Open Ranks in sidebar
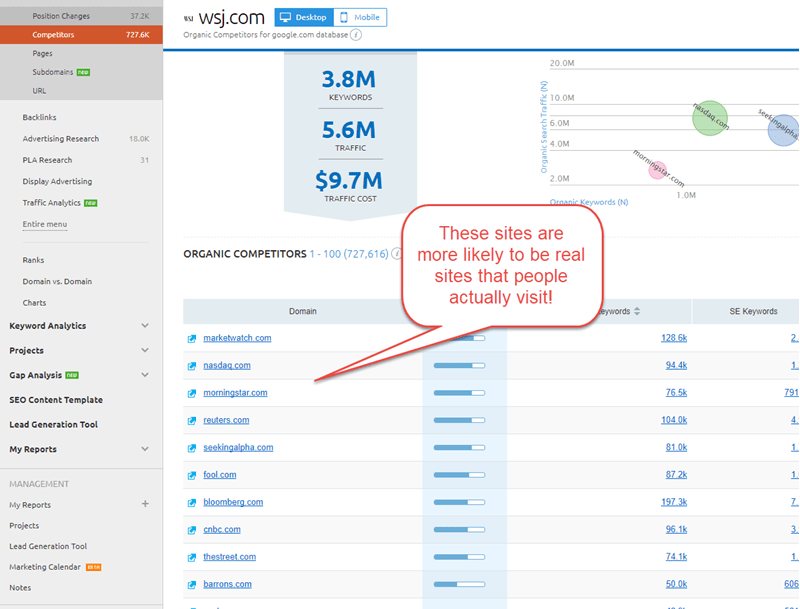 (33, 260)
